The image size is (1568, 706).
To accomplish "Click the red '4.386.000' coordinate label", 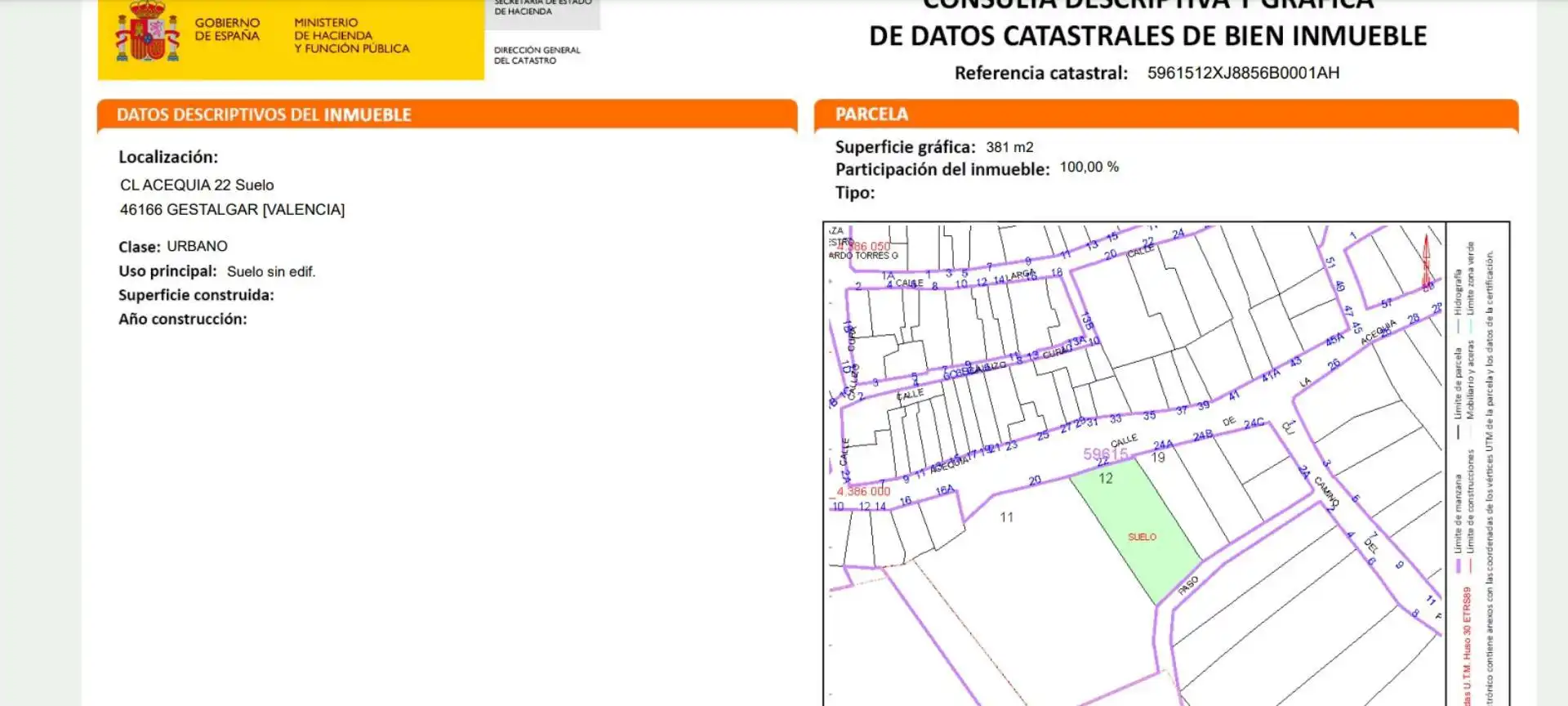I will [863, 491].
